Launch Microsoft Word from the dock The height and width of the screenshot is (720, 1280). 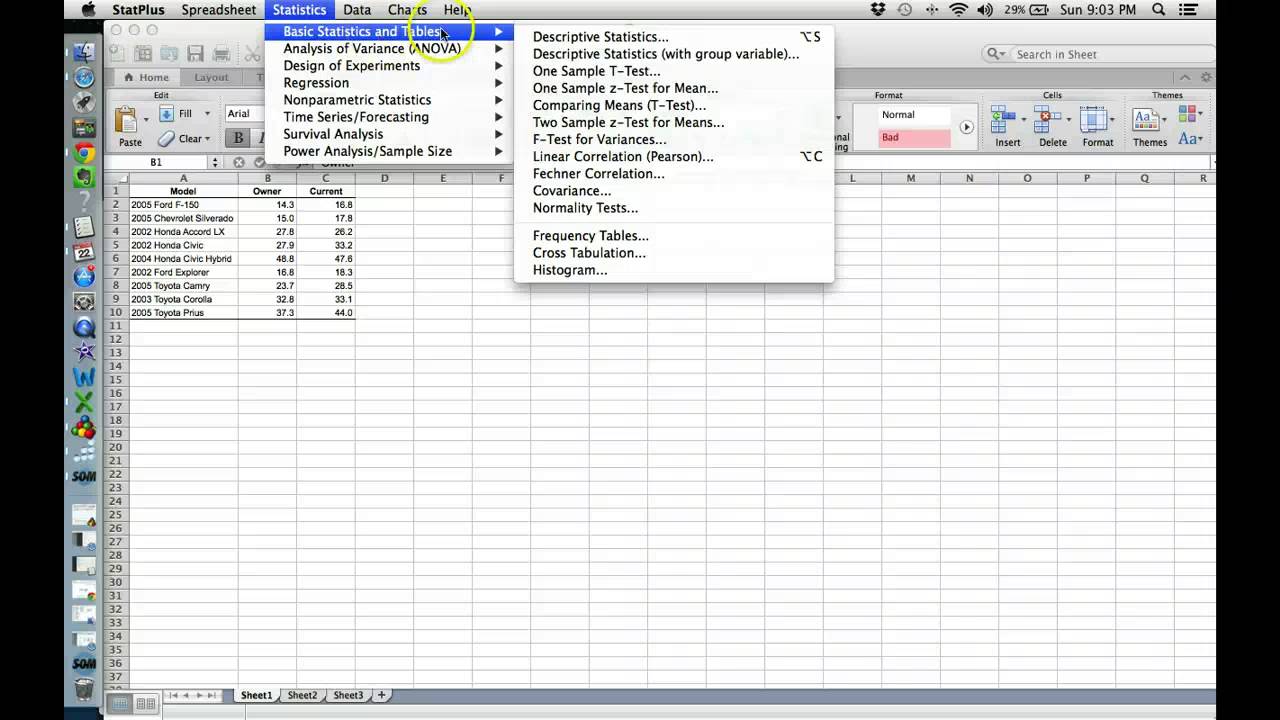[84, 377]
